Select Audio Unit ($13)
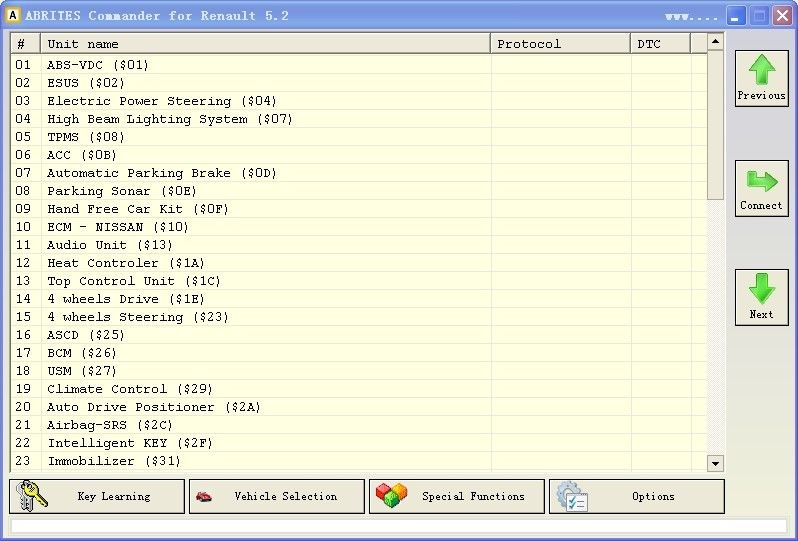Viewport: 798px width, 541px height. (358, 245)
